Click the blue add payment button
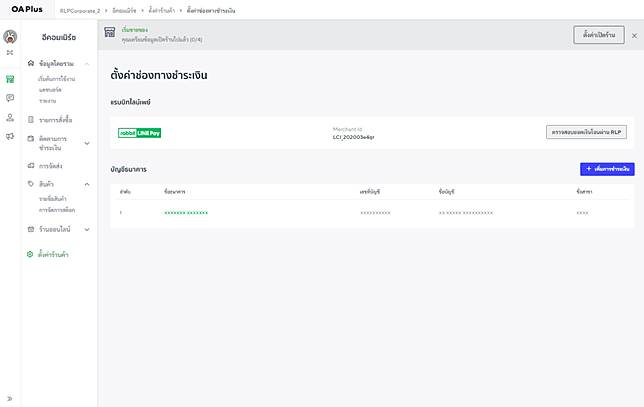Viewport: 644px width, 407px height. (607, 169)
